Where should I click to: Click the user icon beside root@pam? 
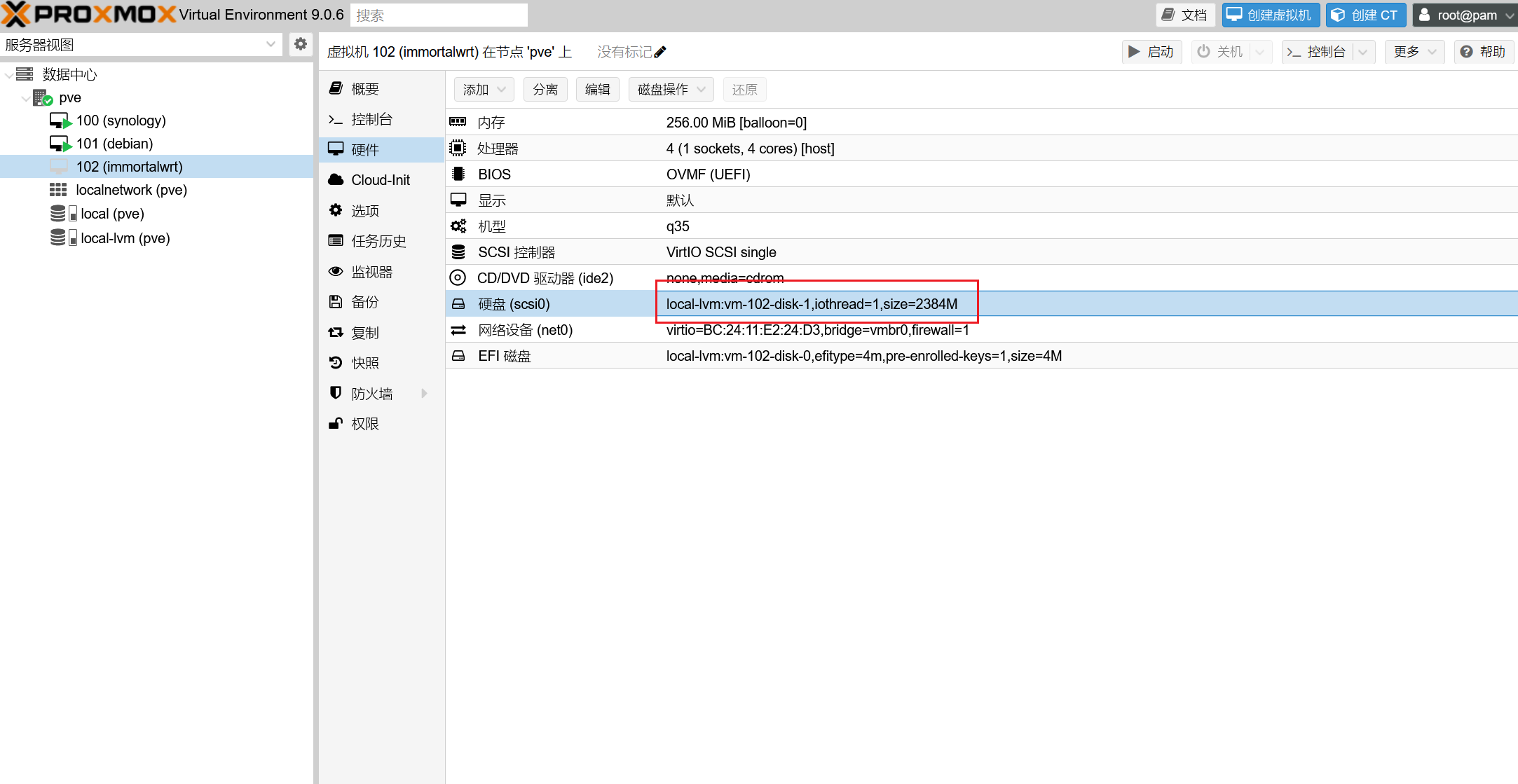coord(1424,15)
